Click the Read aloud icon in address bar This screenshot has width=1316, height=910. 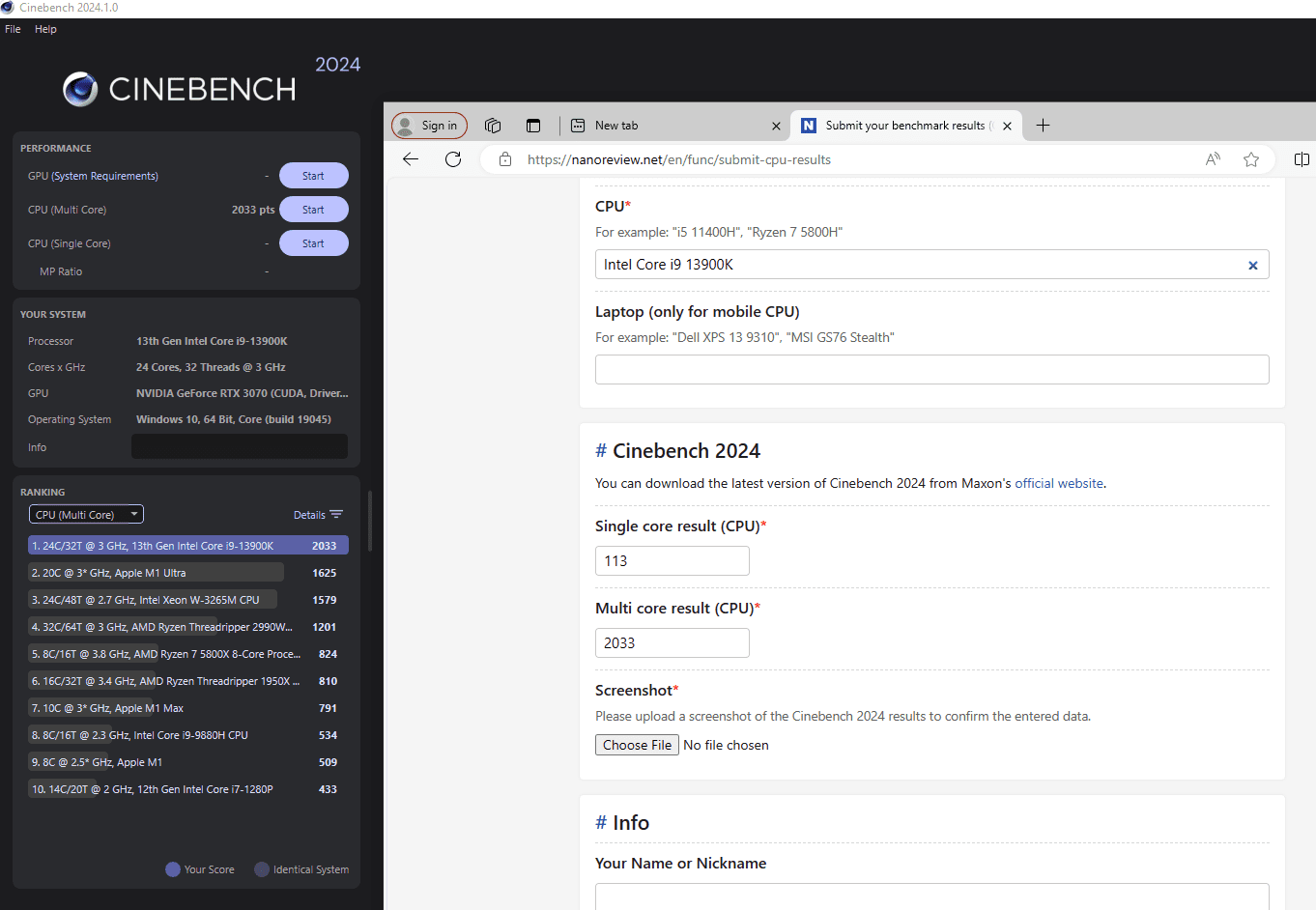[1213, 159]
